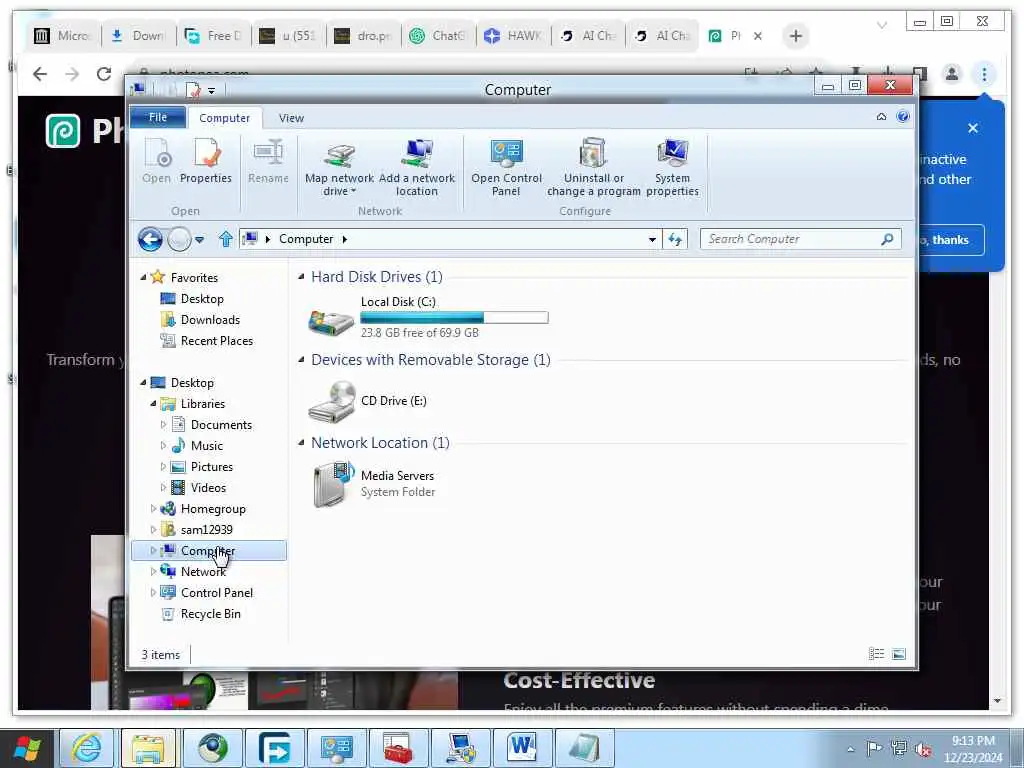Expand the Control Panel tree node
1024x768 pixels.
coord(153,592)
